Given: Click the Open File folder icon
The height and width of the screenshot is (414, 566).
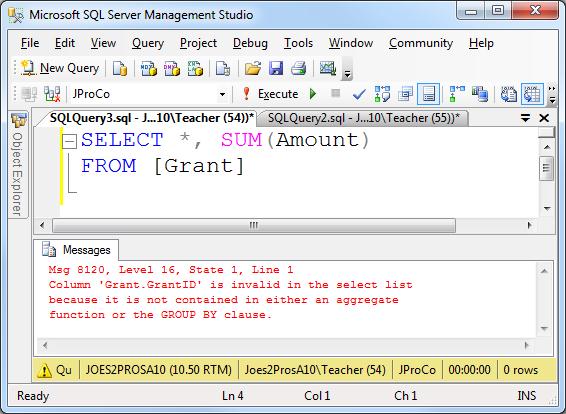Looking at the screenshot, I should (253, 68).
